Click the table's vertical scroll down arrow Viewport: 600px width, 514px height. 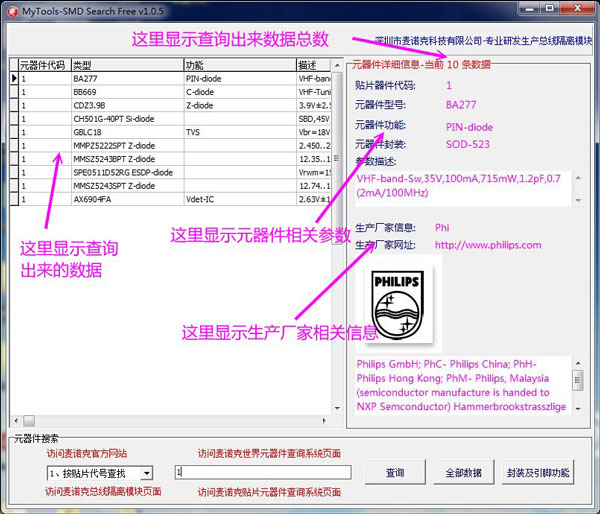[x=337, y=408]
